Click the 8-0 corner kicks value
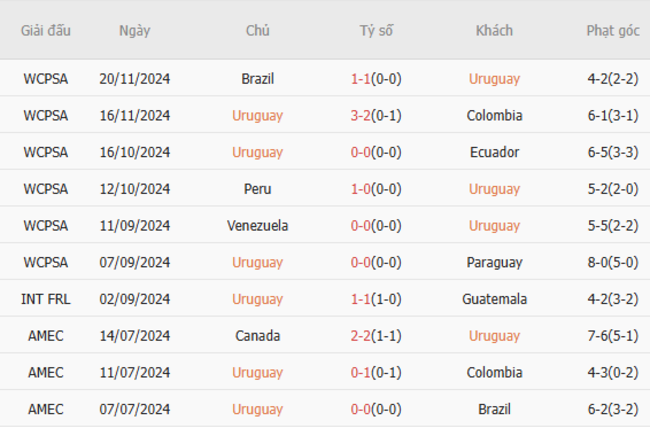Viewport: 650px width, 436px height. 600,263
